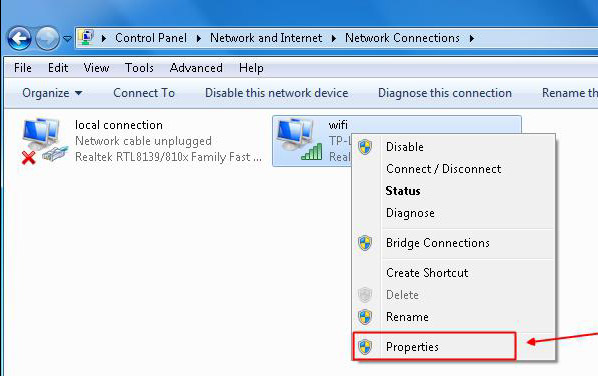
Task: Open the Tools menu
Action: click(x=139, y=68)
